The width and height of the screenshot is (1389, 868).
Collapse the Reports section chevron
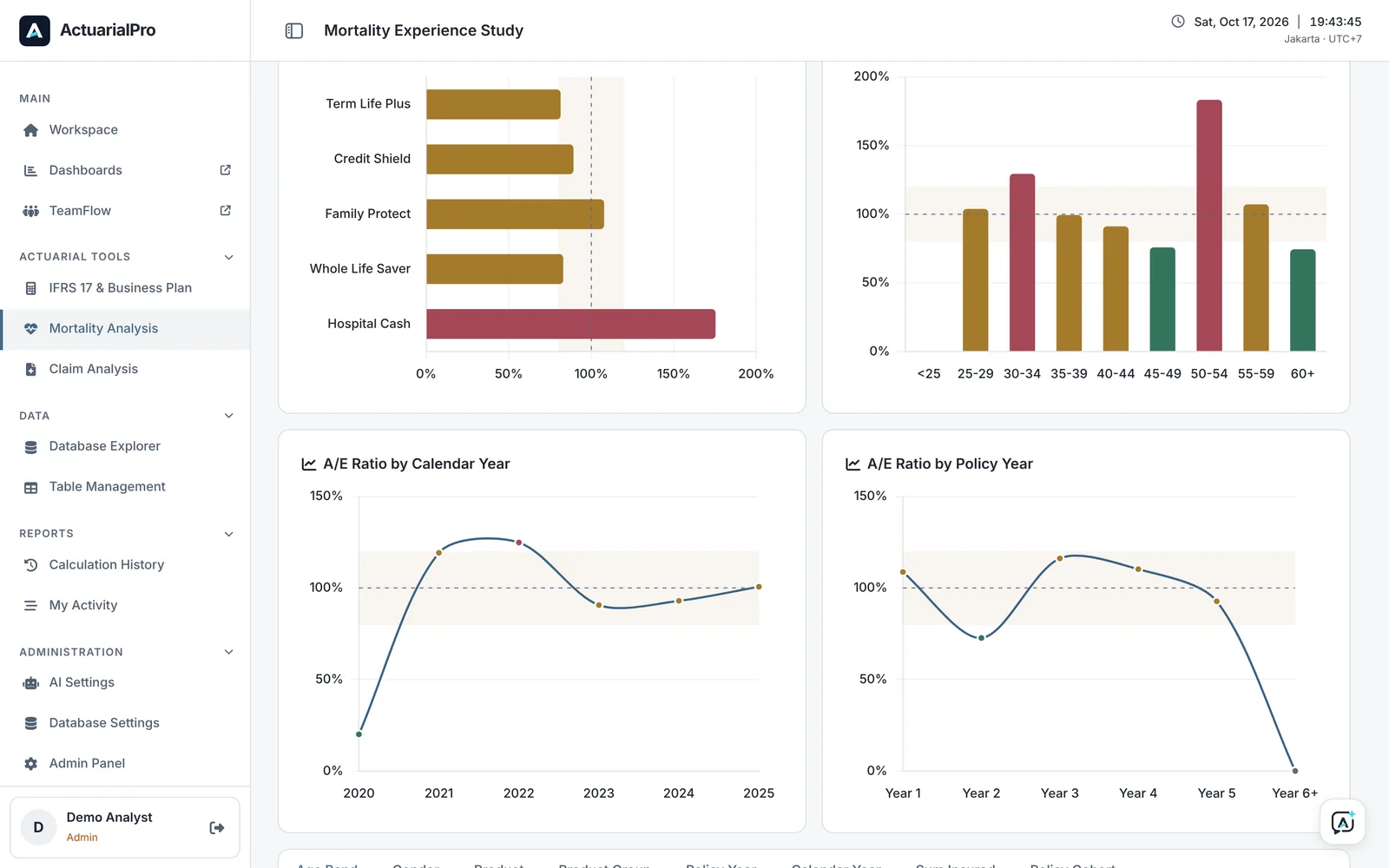(x=229, y=534)
